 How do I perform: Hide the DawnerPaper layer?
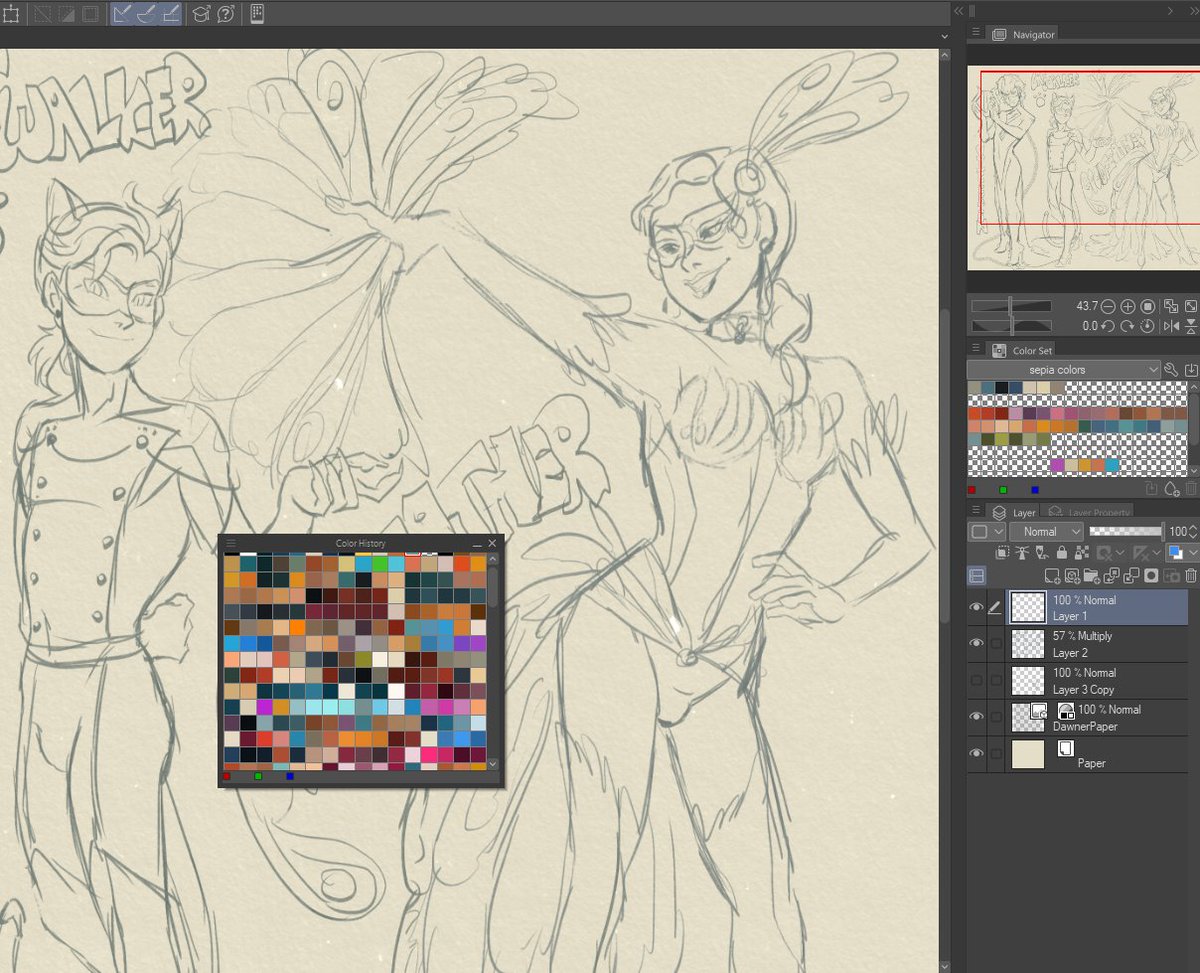[977, 716]
